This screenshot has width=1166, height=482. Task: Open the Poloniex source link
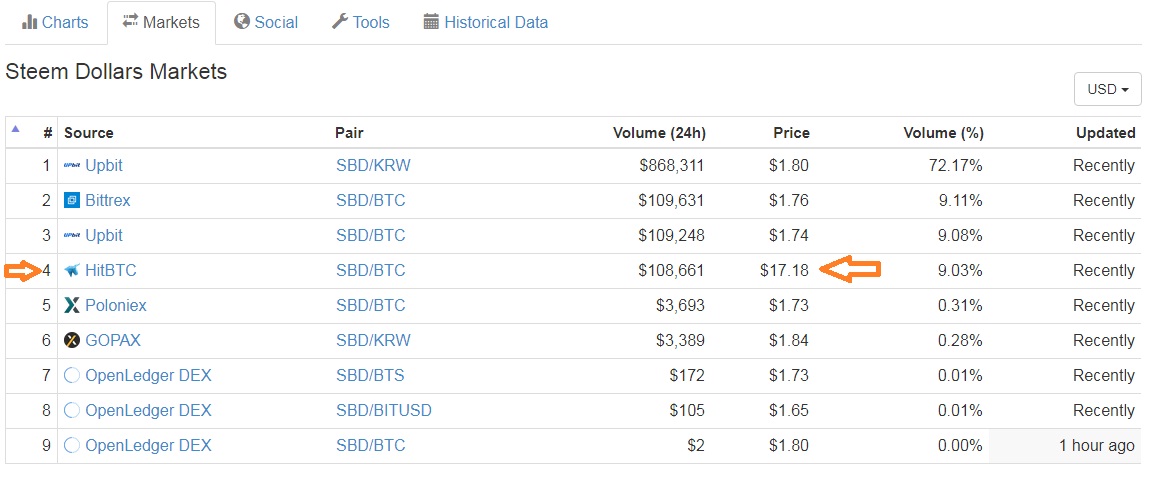point(116,305)
